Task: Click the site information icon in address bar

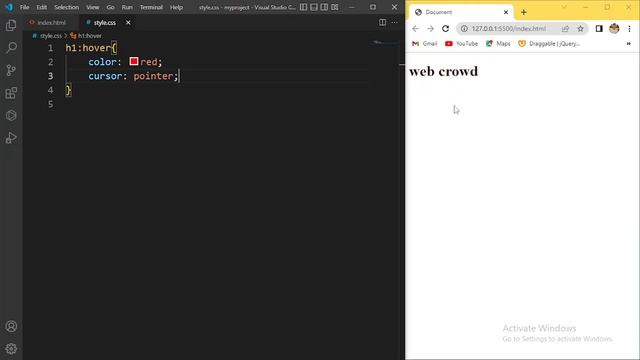Action: click(464, 29)
